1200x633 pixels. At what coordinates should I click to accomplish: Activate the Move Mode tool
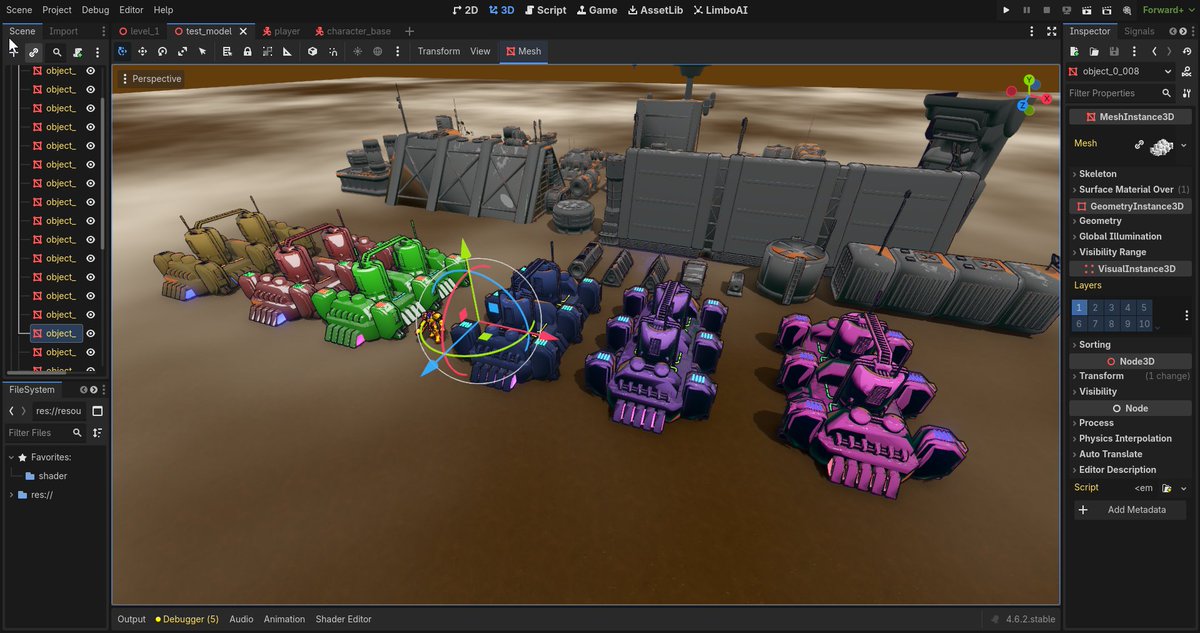tap(142, 51)
